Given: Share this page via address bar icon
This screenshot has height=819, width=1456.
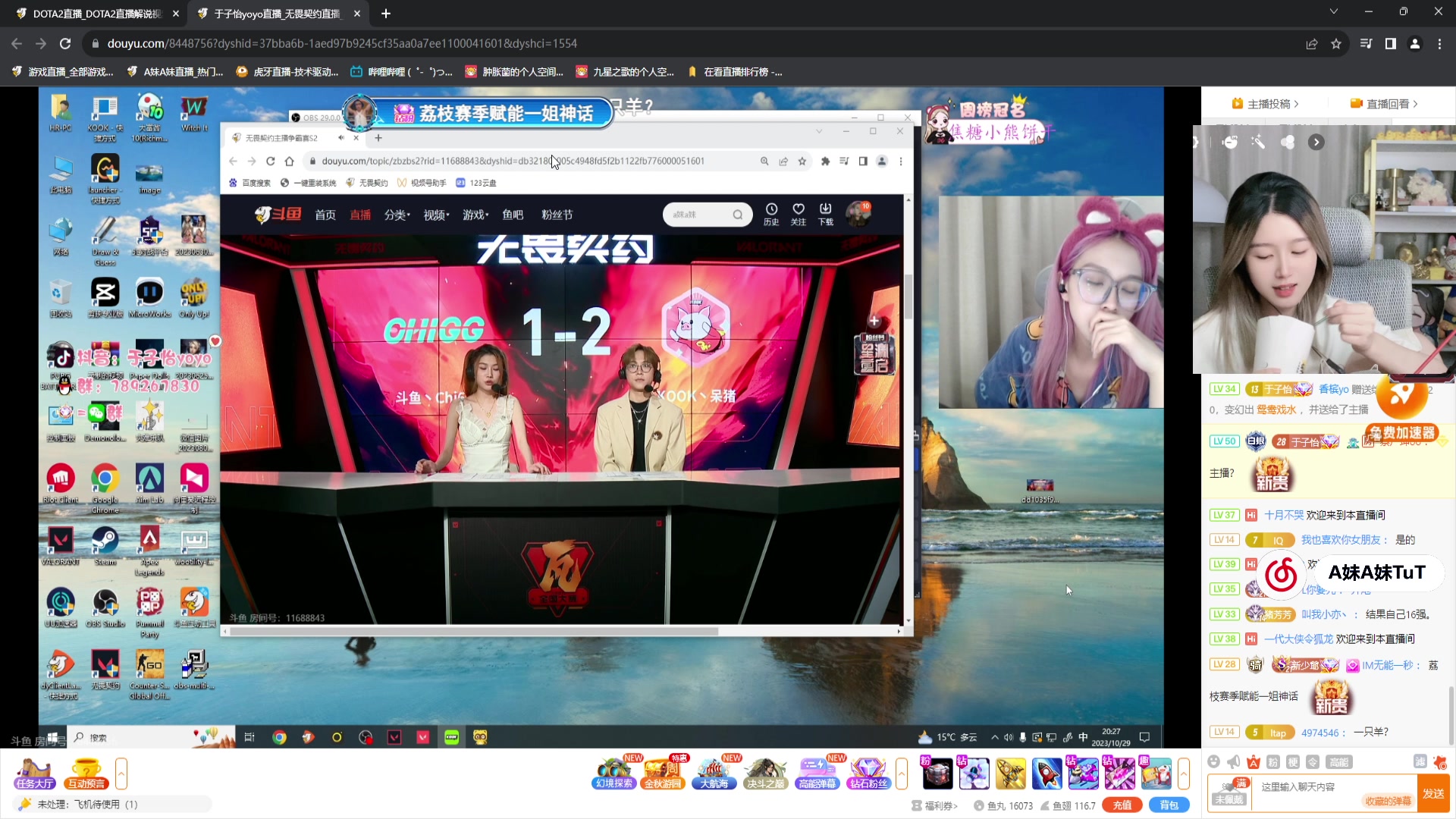Looking at the screenshot, I should [x=1312, y=43].
